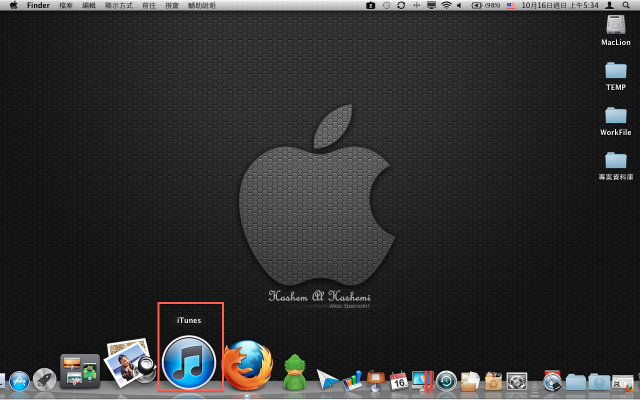
Task: Open the 檔案 menu
Action: pos(66,5)
